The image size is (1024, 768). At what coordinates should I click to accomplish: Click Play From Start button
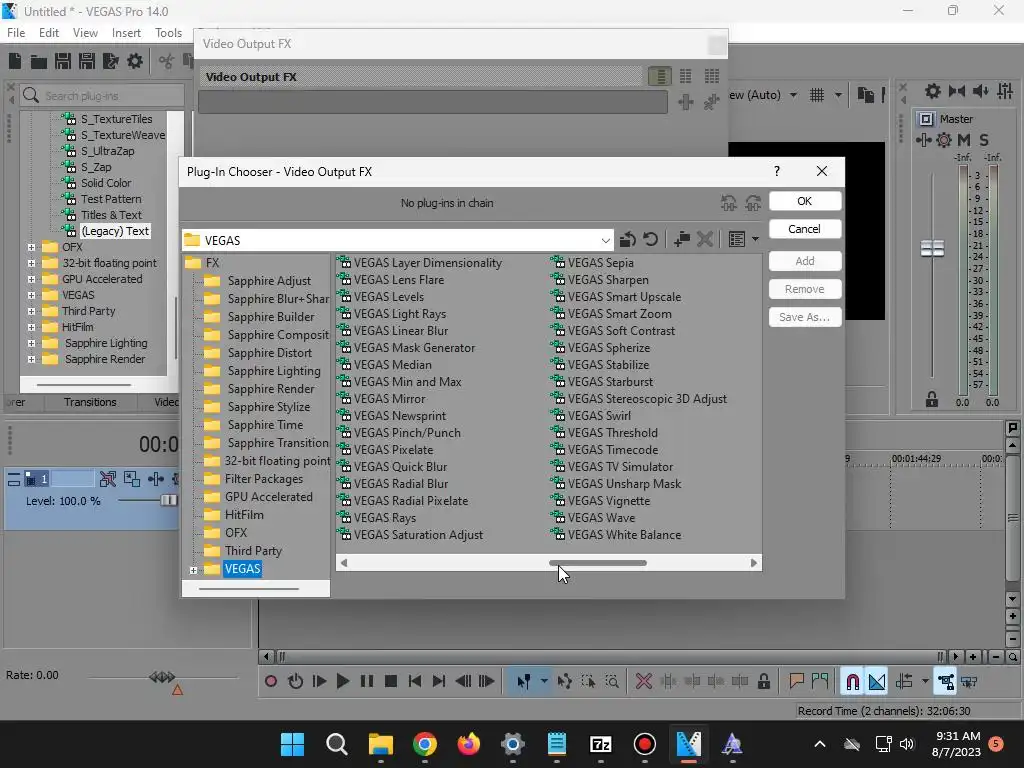coord(319,682)
